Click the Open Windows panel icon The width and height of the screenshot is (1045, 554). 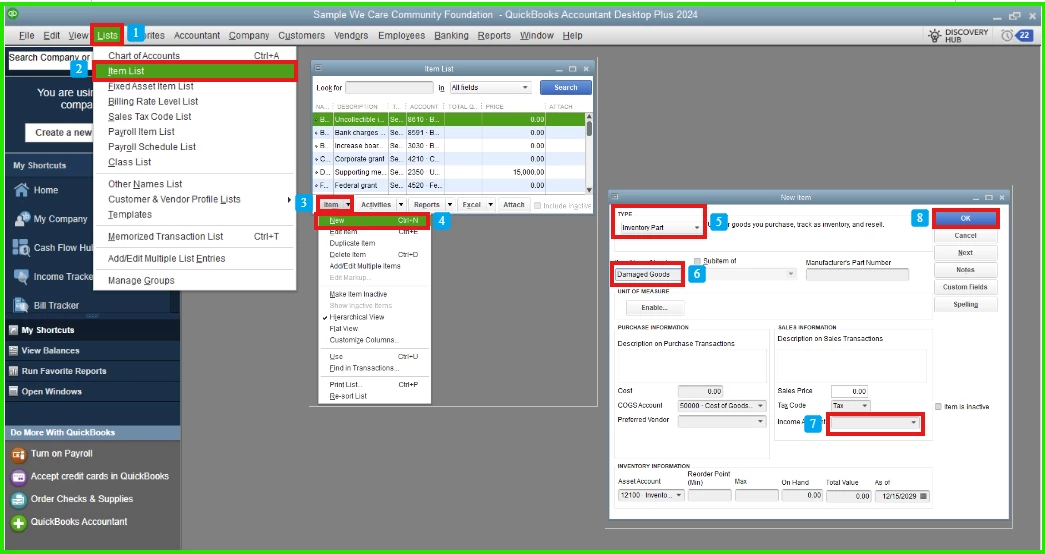13,392
